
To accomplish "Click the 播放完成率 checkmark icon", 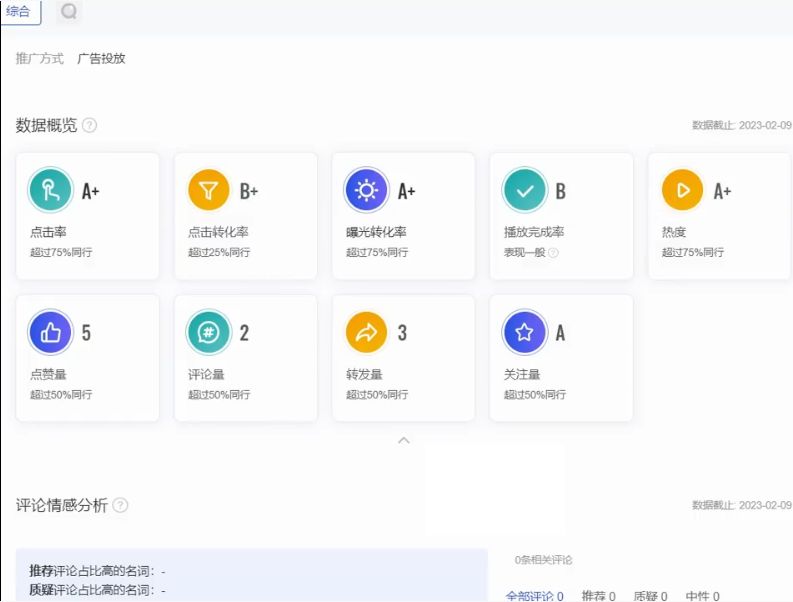I will (x=524, y=190).
